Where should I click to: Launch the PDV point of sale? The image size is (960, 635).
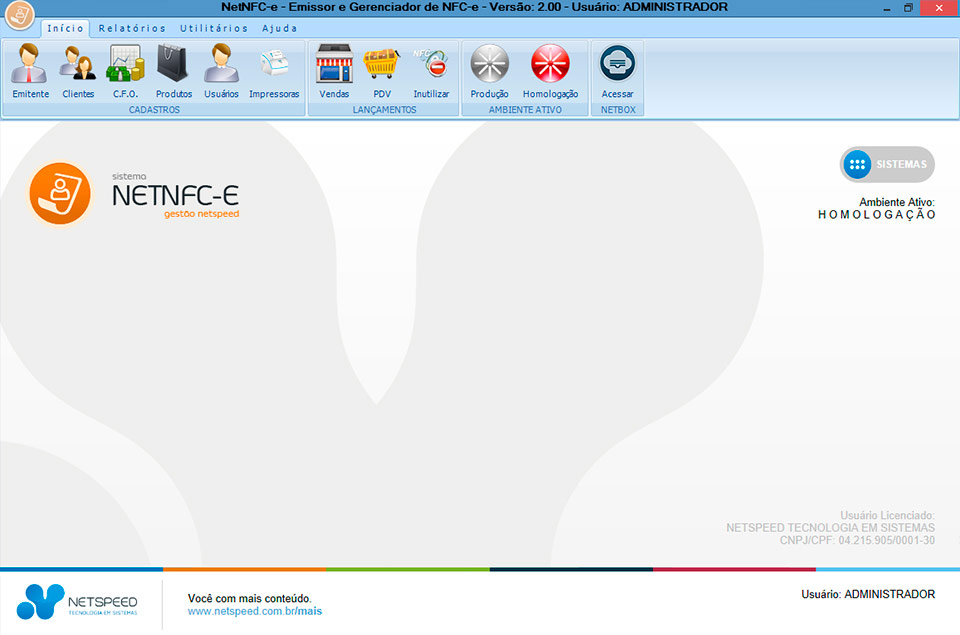[381, 71]
